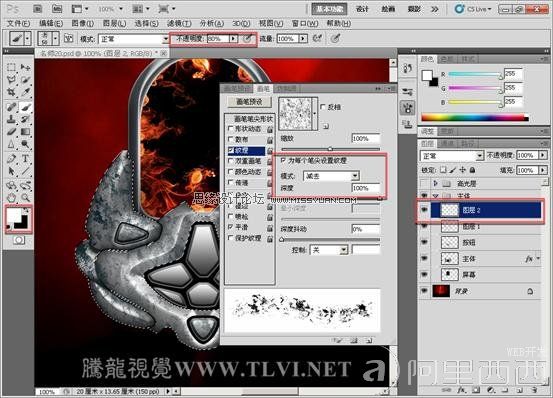This screenshot has width=553, height=398.
Task: Select the Move tool
Action: point(25,67)
